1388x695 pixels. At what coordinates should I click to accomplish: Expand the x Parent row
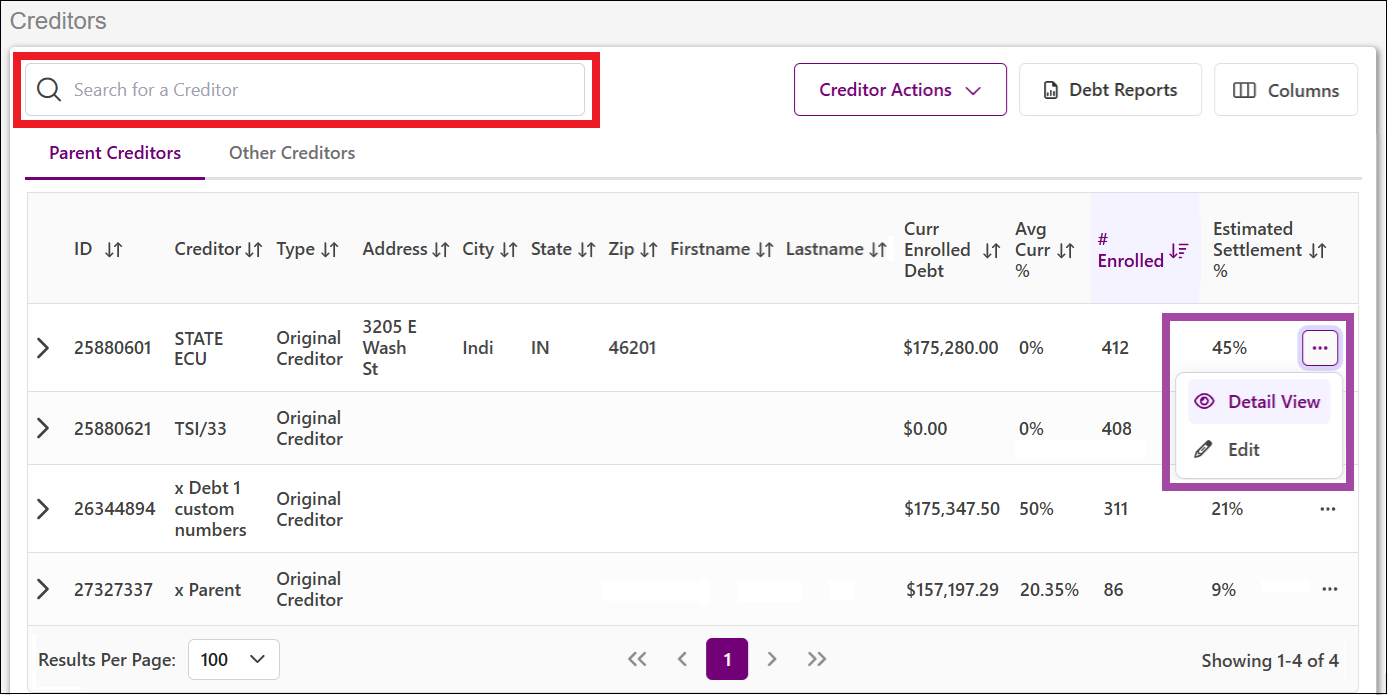point(42,589)
